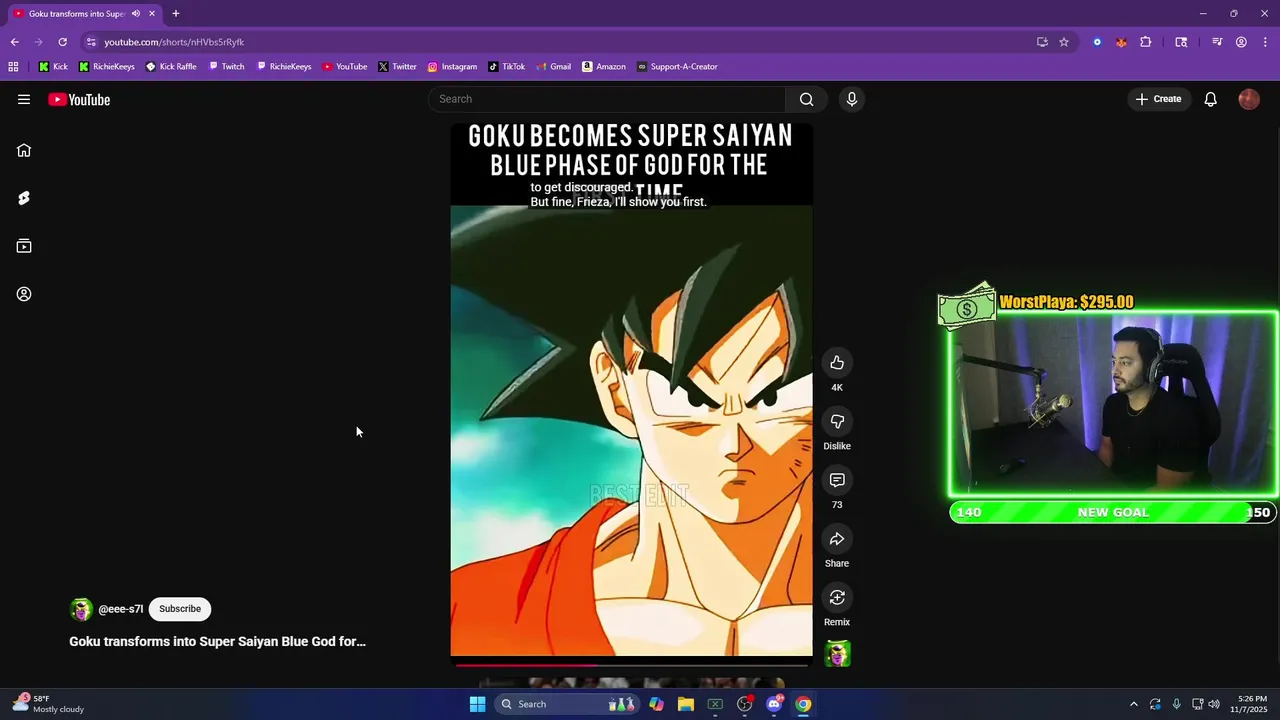Open the Support-A-Creator bookmark
Screen dimensions: 1280x720
677,67
